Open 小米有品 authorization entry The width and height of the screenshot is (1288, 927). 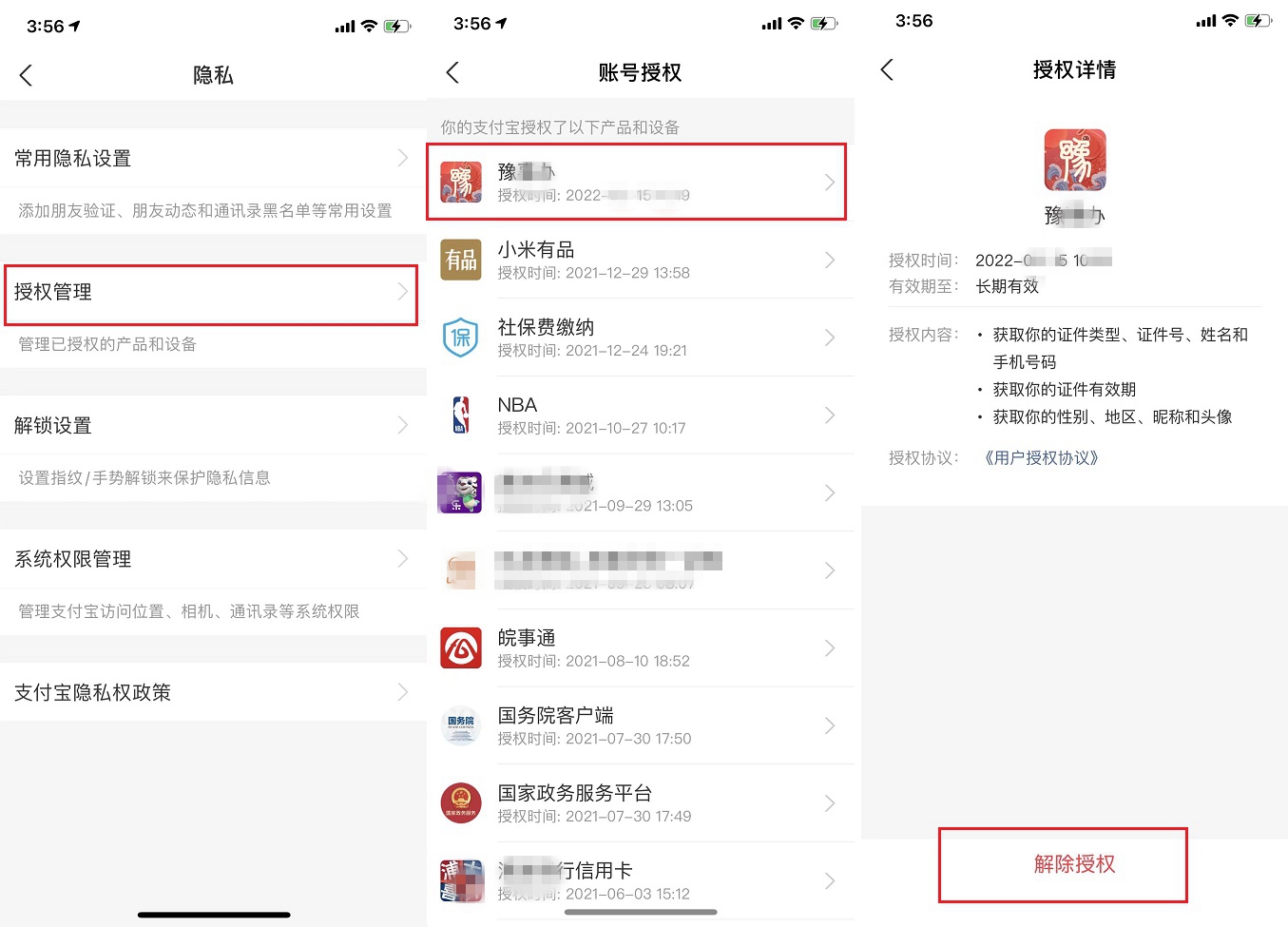(x=641, y=260)
